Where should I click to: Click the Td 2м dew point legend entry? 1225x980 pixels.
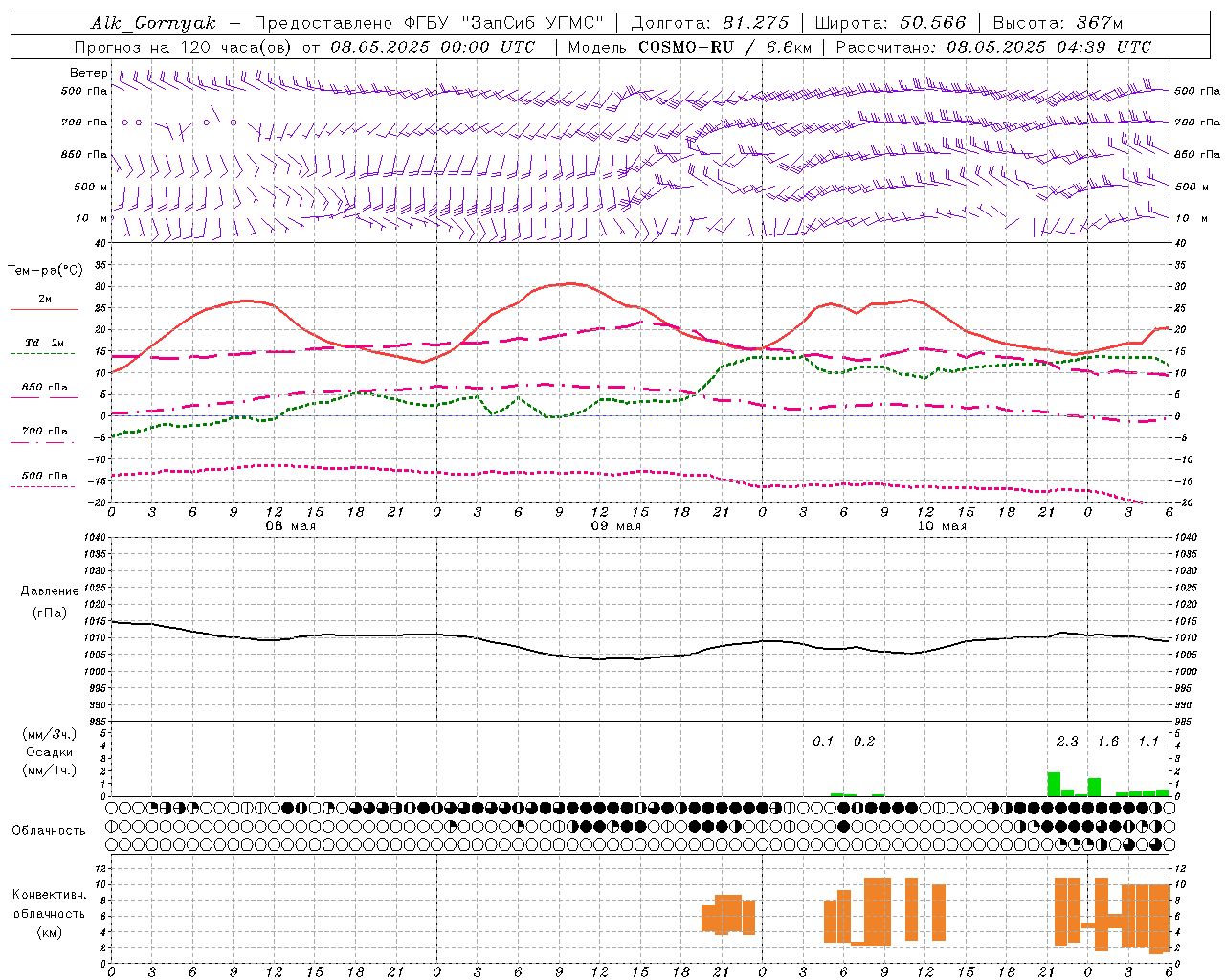(x=45, y=343)
